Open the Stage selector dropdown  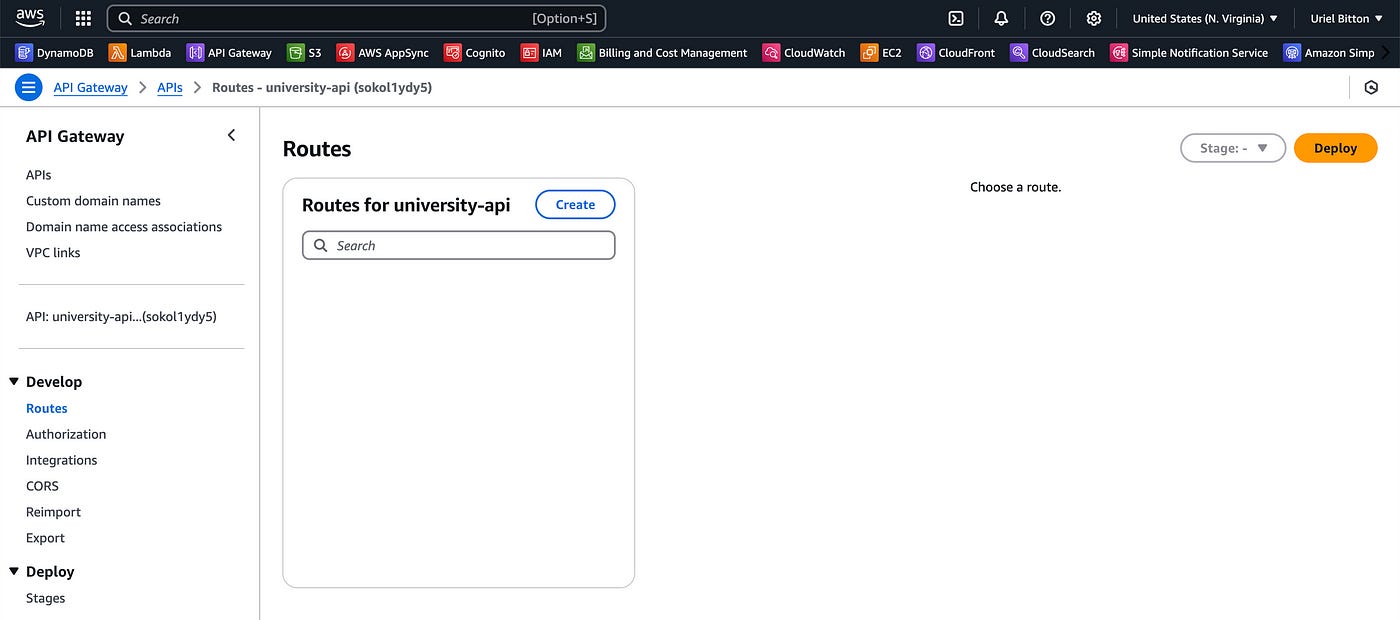click(1233, 148)
